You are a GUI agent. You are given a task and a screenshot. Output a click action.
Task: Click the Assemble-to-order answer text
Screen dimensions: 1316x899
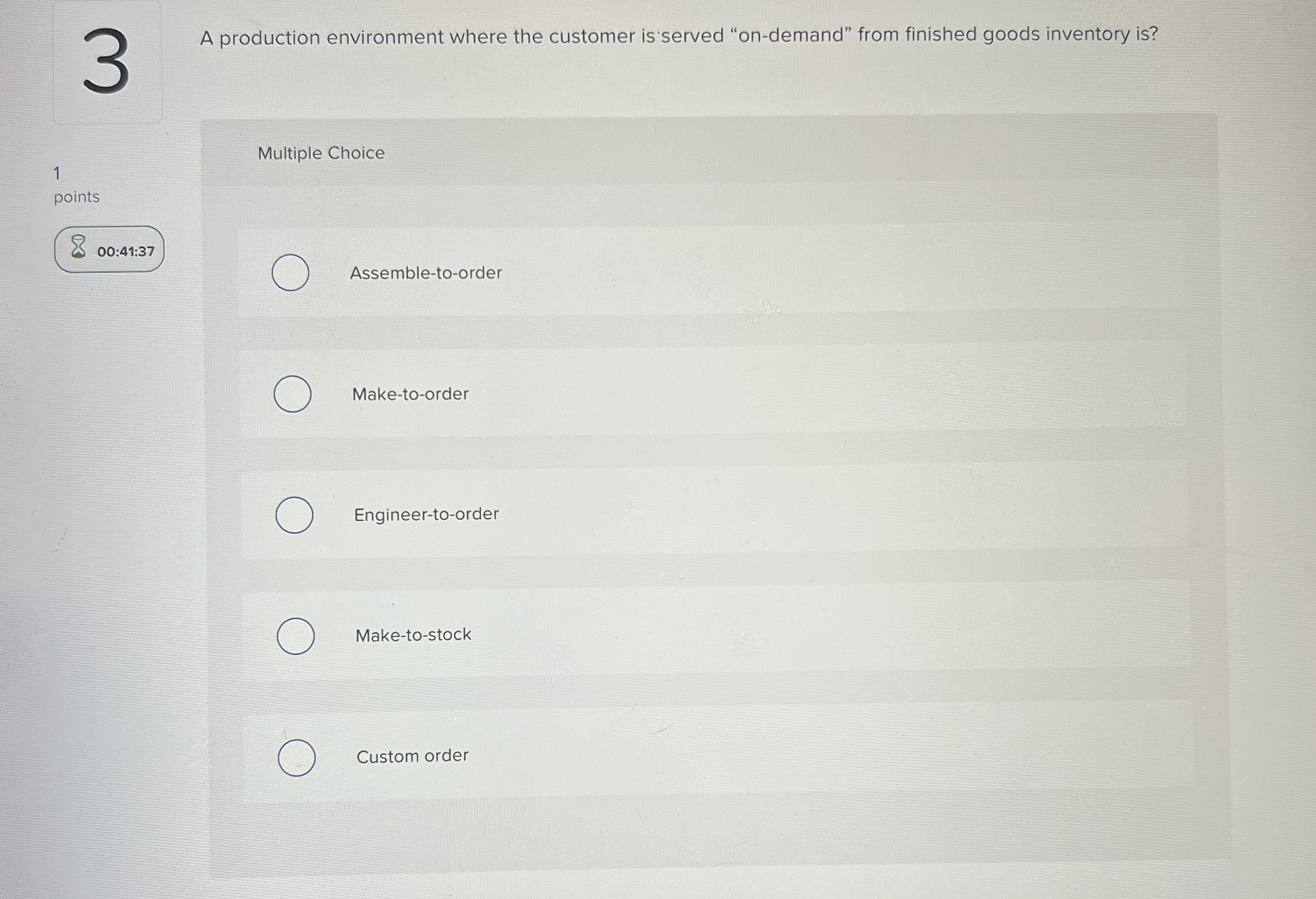[x=426, y=272]
